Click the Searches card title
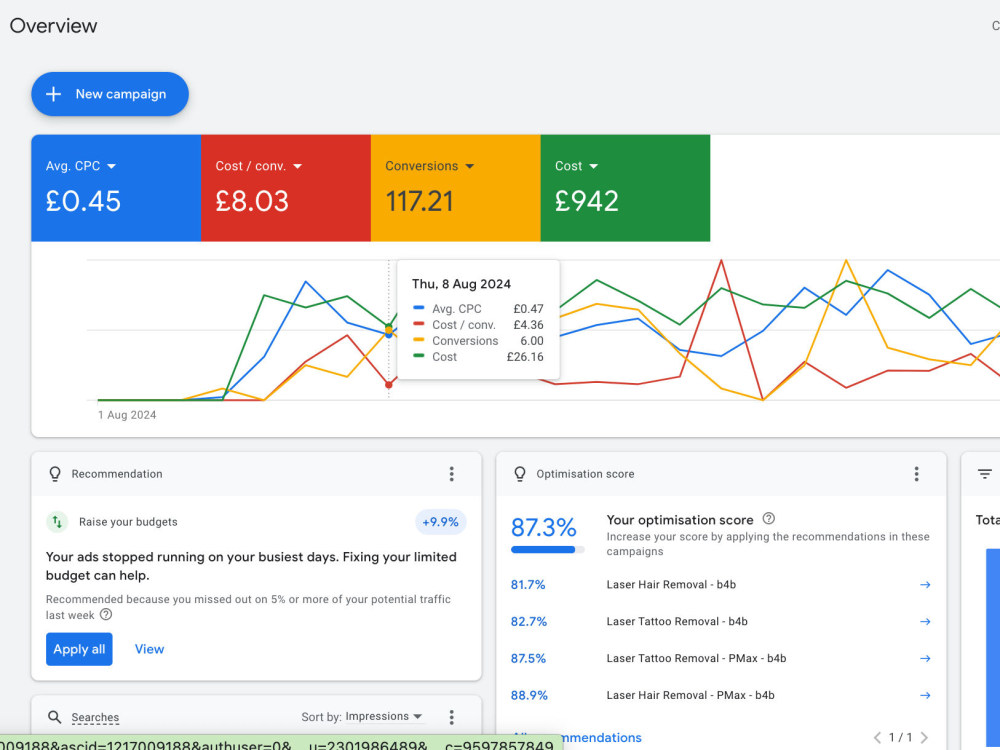1000x750 pixels. point(95,717)
